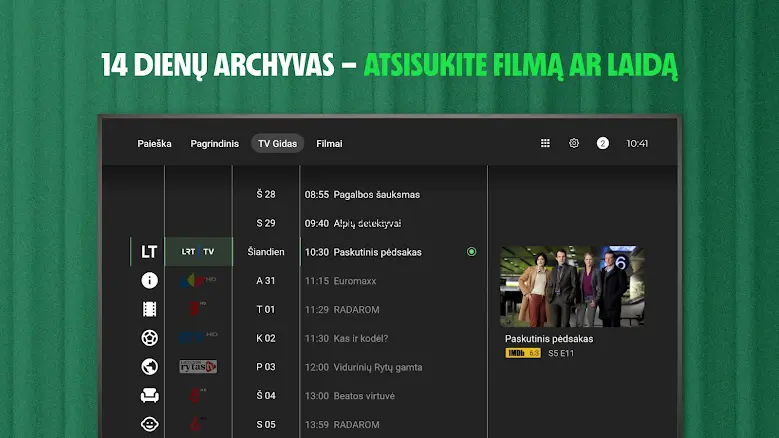779x438 pixels.
Task: Open the Paskutinis pėdsakas preview thumbnail
Action: (x=572, y=286)
